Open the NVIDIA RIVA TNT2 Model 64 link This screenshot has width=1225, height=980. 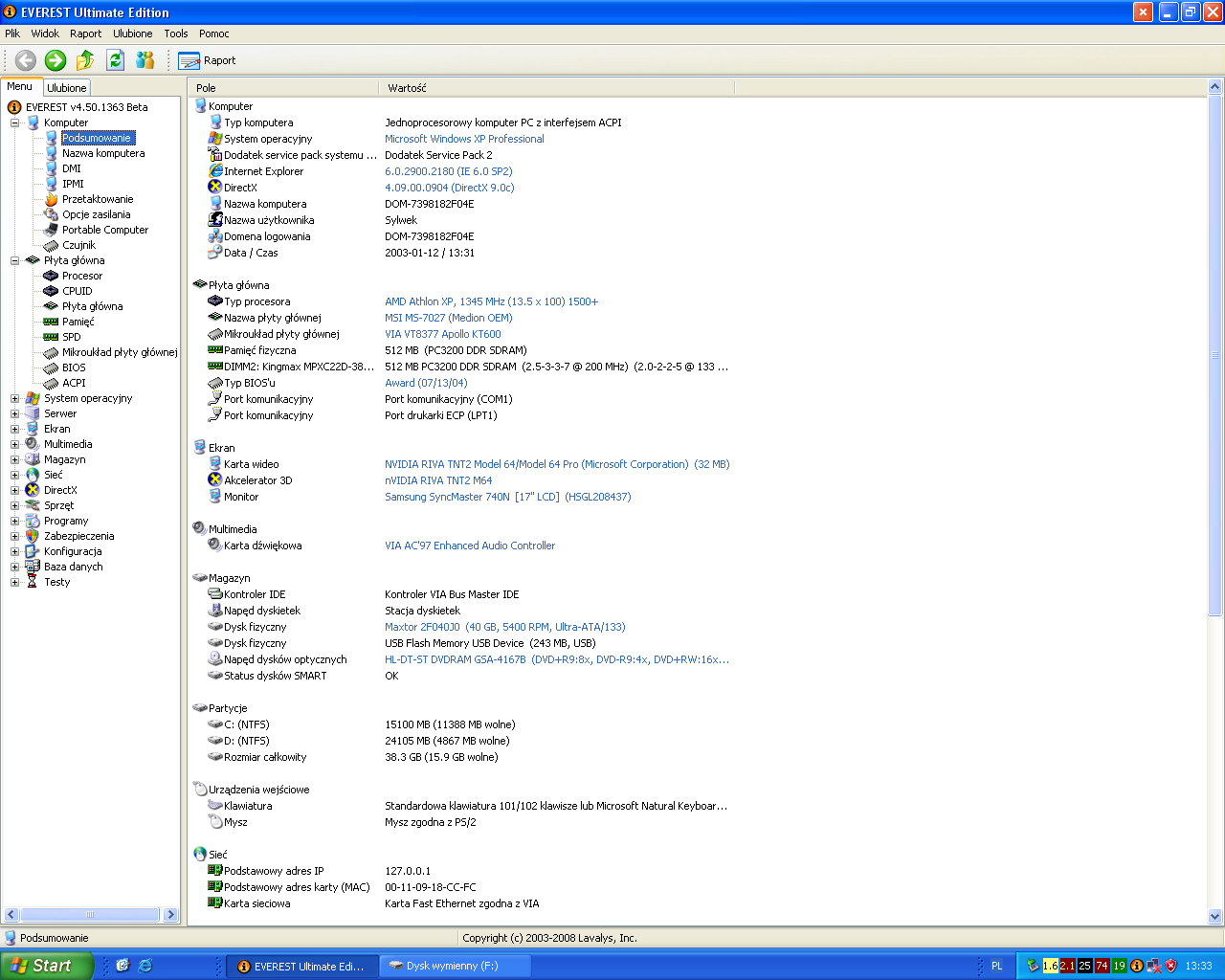point(557,464)
